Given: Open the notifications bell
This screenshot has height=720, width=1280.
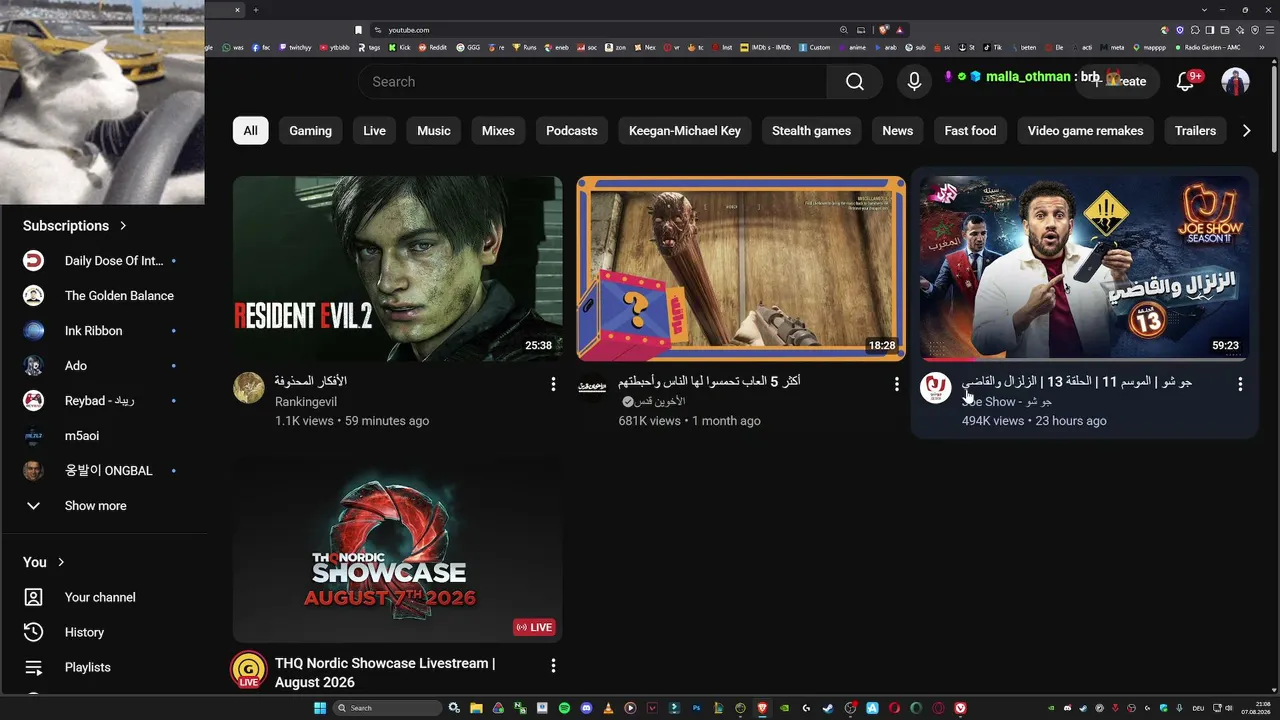Looking at the screenshot, I should click(x=1185, y=82).
